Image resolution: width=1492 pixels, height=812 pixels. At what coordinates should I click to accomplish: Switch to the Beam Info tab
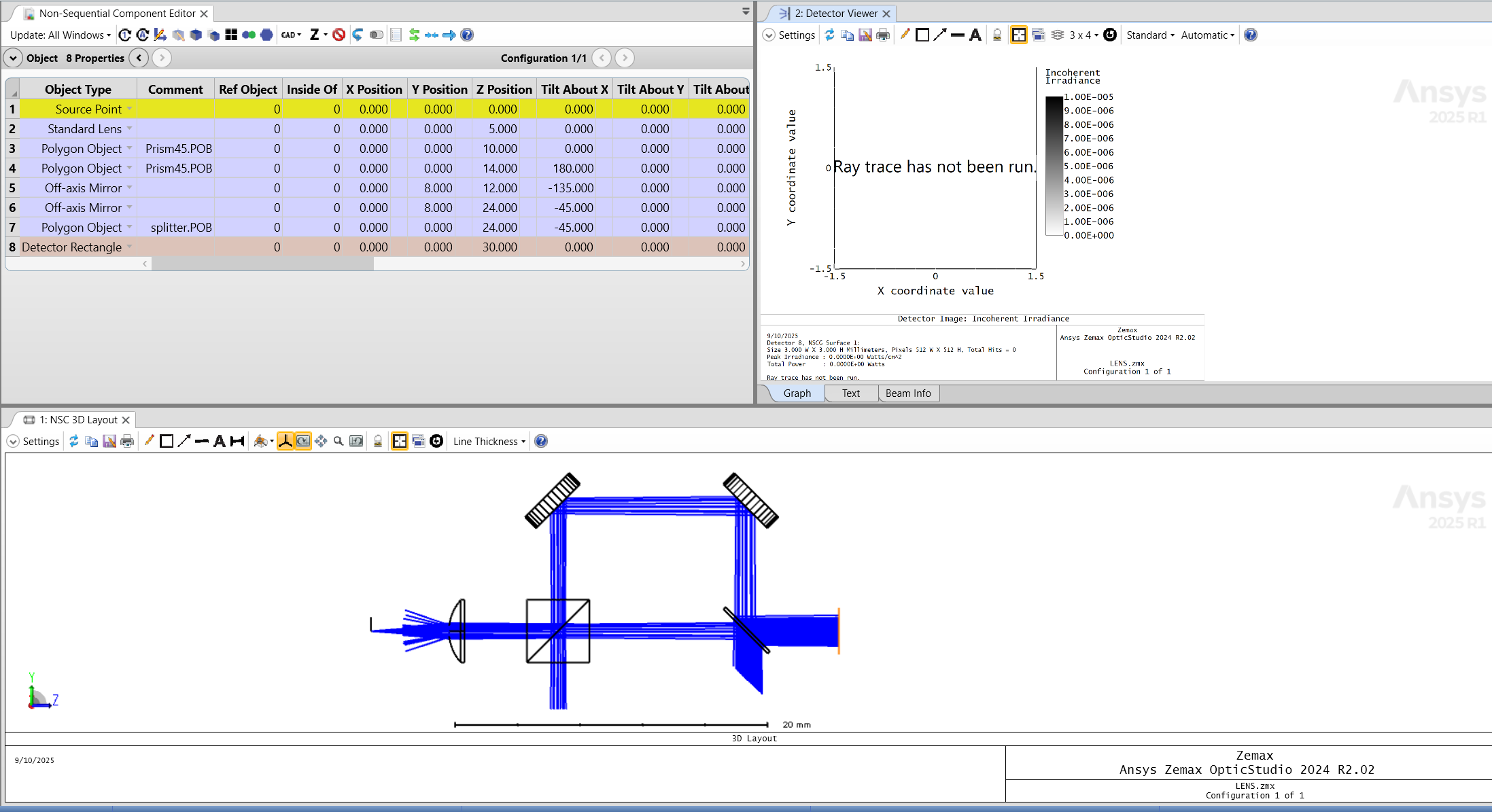[908, 393]
